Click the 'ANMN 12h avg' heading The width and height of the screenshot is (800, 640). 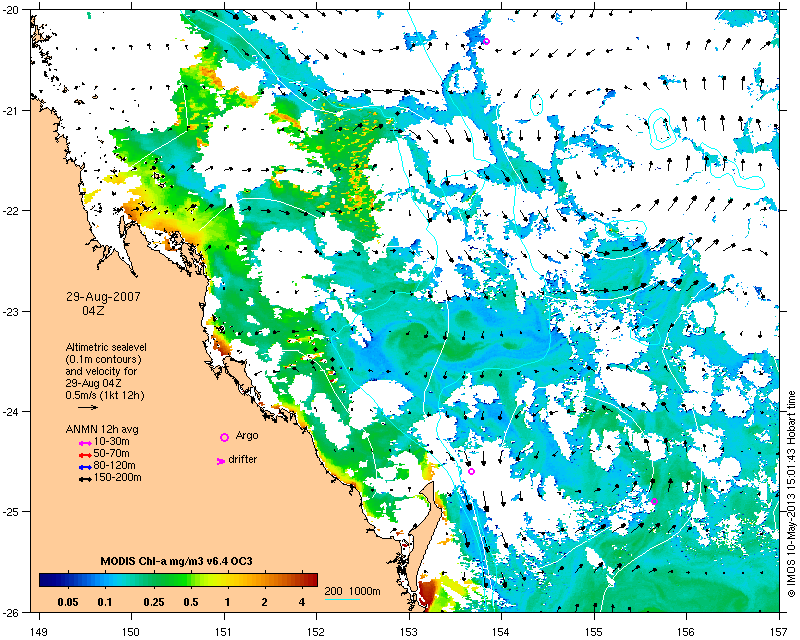102,429
